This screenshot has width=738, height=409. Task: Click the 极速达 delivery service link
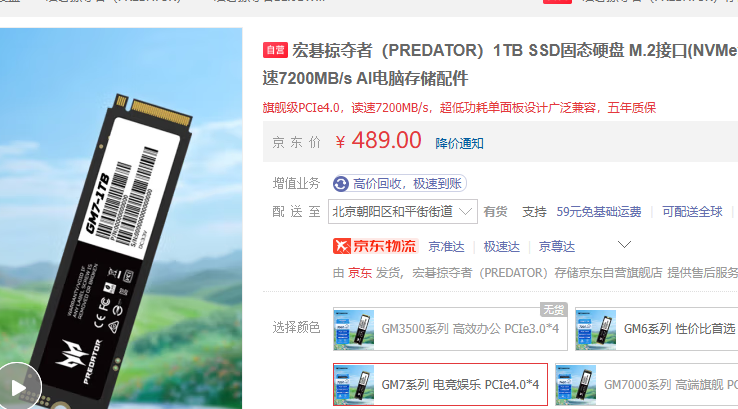502,247
